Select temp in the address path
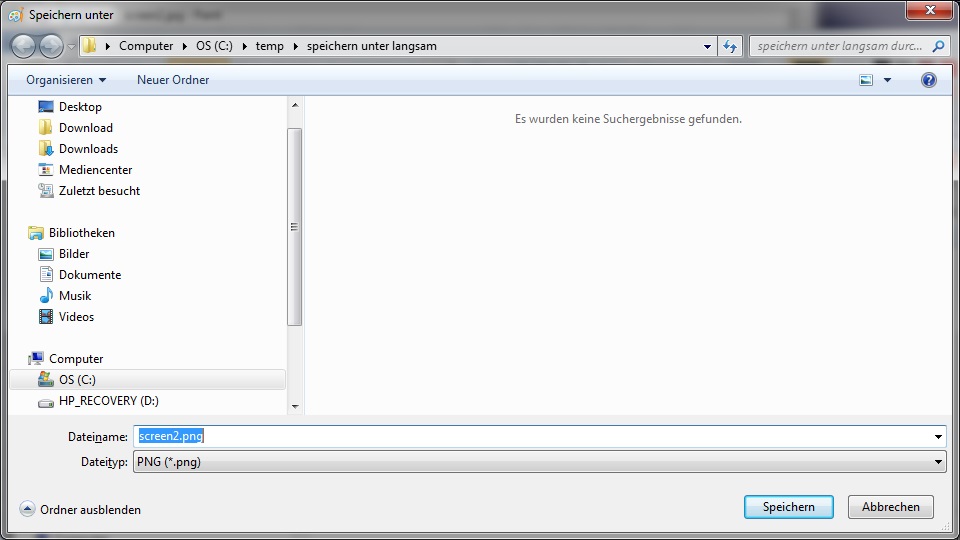 269,46
